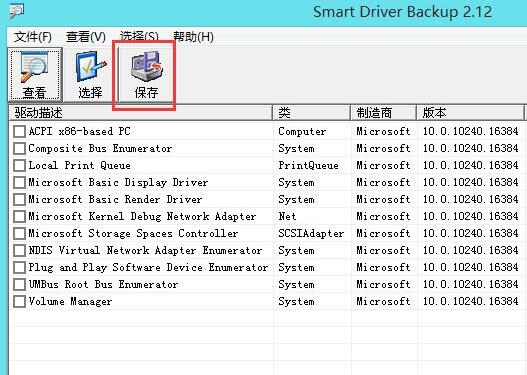The width and height of the screenshot is (527, 375).
Task: Select Microsoft Storage Spaces Controller name
Action: pos(133,234)
